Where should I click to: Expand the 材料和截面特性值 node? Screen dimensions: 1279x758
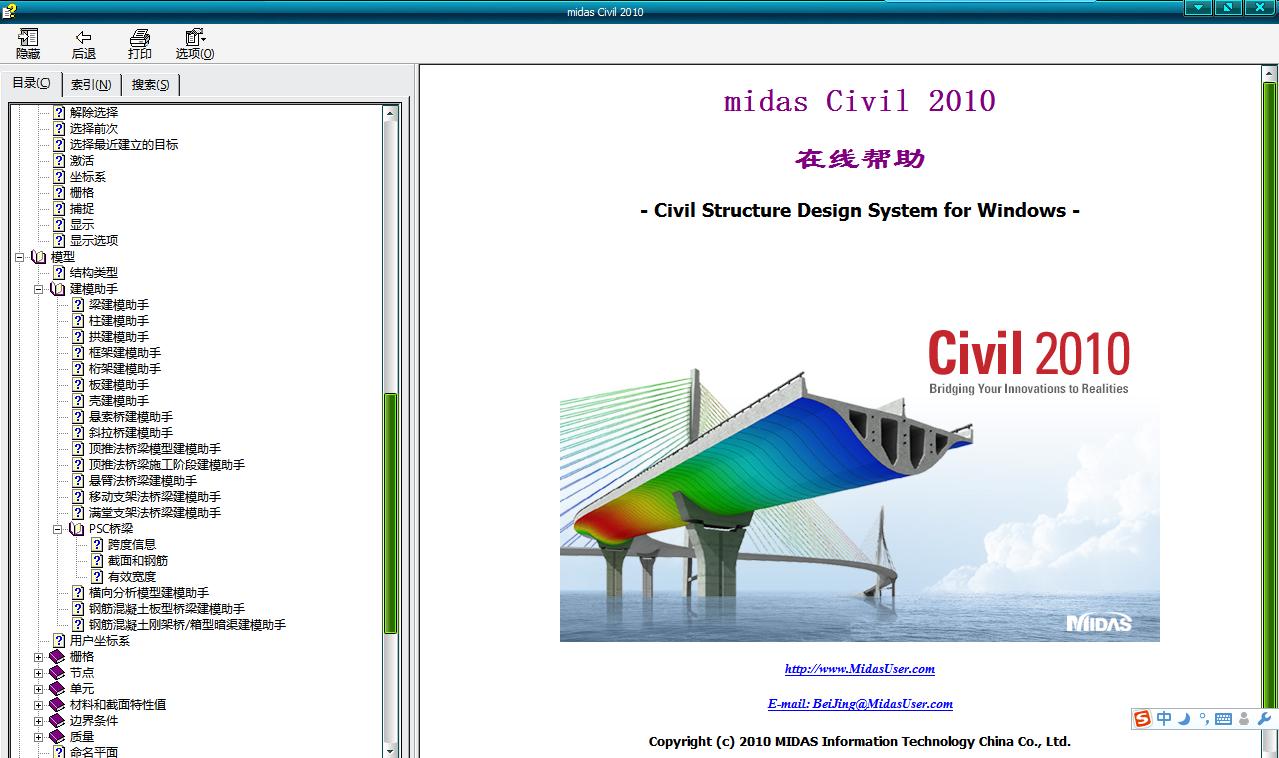coord(39,705)
